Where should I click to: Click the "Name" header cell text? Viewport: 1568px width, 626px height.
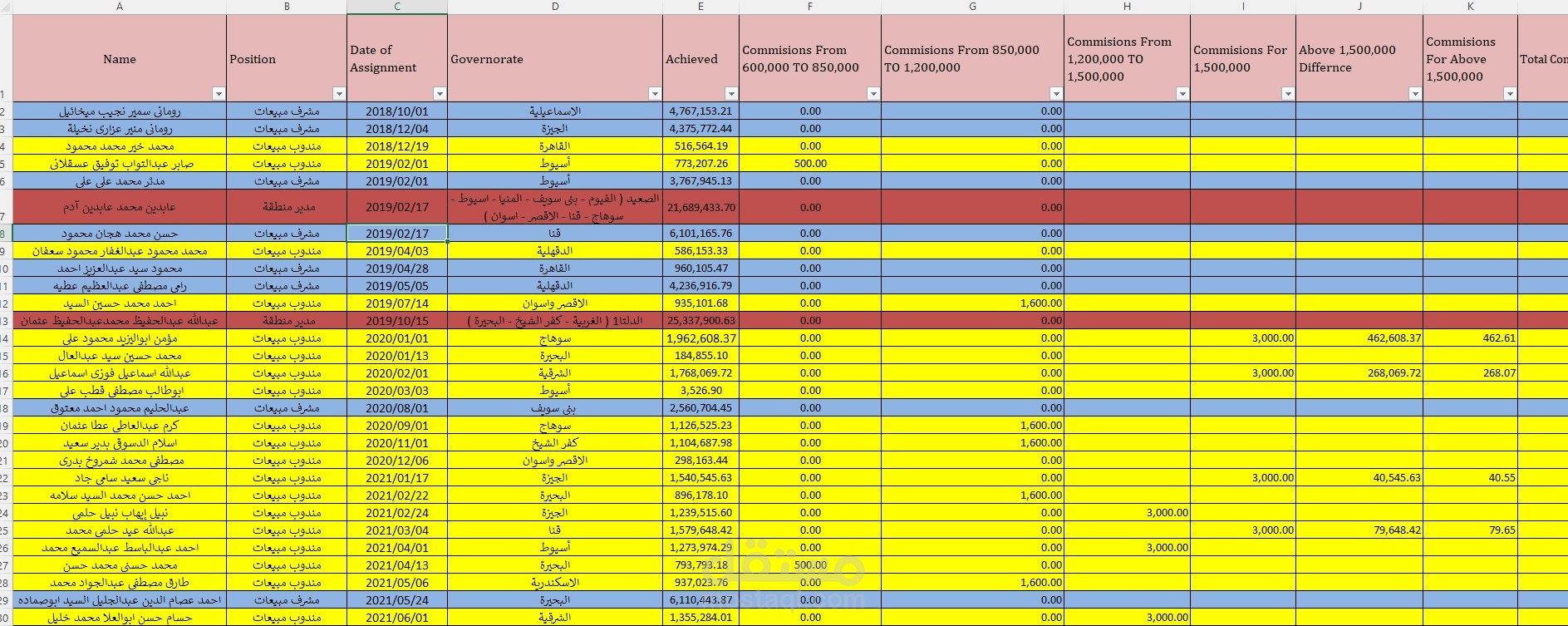120,59
